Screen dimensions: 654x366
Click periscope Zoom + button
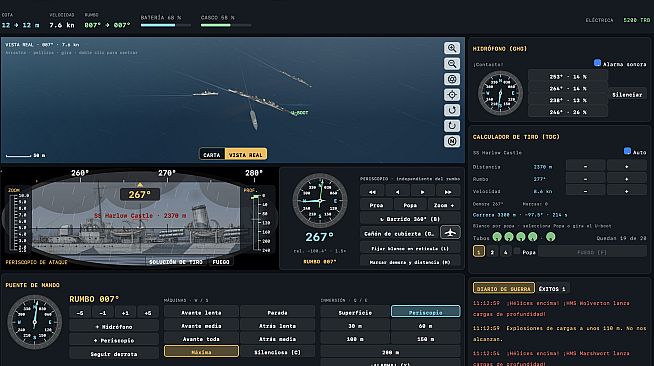click(x=444, y=205)
